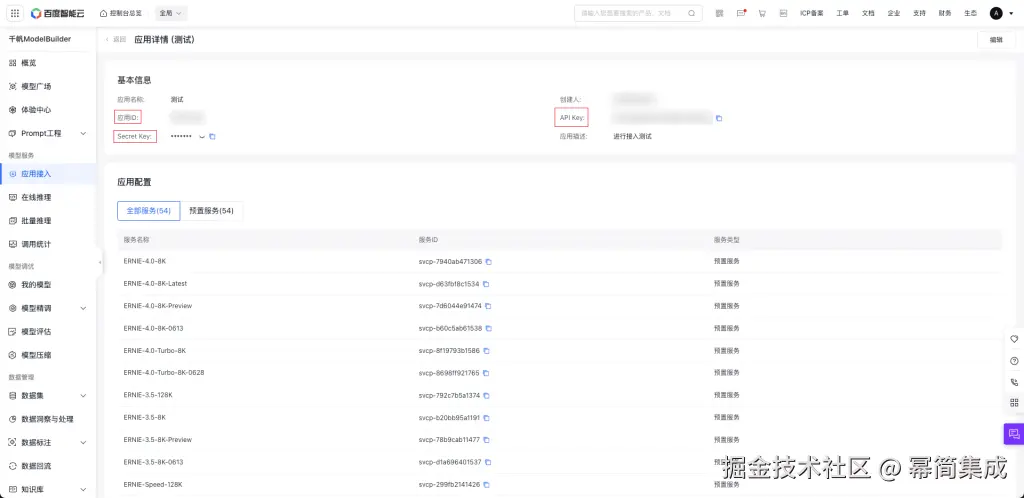Open the QR code icon in header
This screenshot has height=498, width=1024.
click(x=720, y=13)
